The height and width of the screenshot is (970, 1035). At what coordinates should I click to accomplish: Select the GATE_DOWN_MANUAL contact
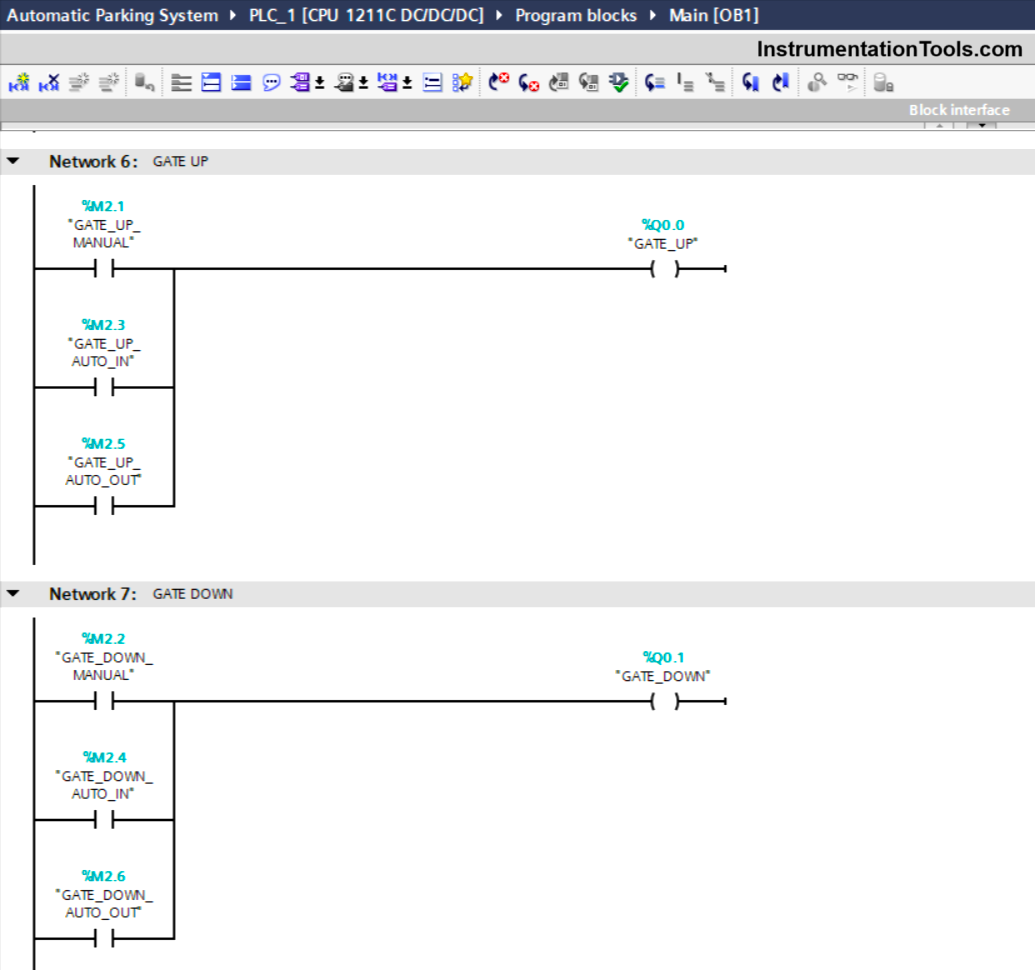[x=104, y=701]
